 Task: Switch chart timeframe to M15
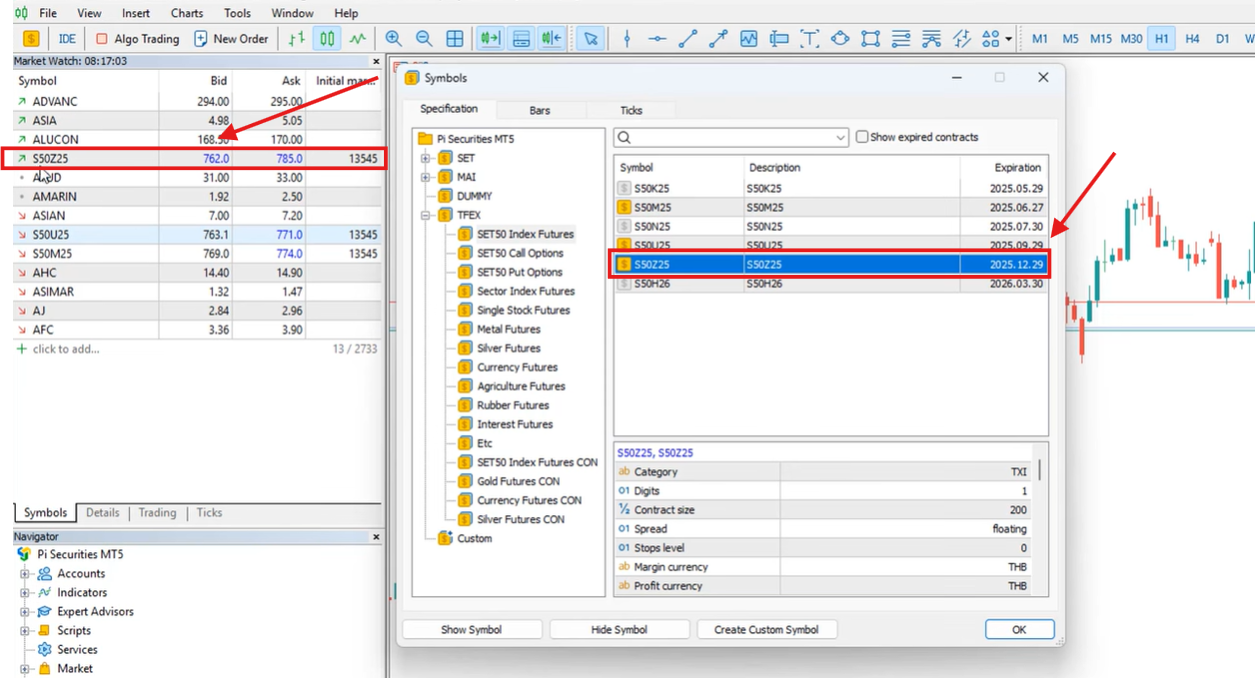1101,39
